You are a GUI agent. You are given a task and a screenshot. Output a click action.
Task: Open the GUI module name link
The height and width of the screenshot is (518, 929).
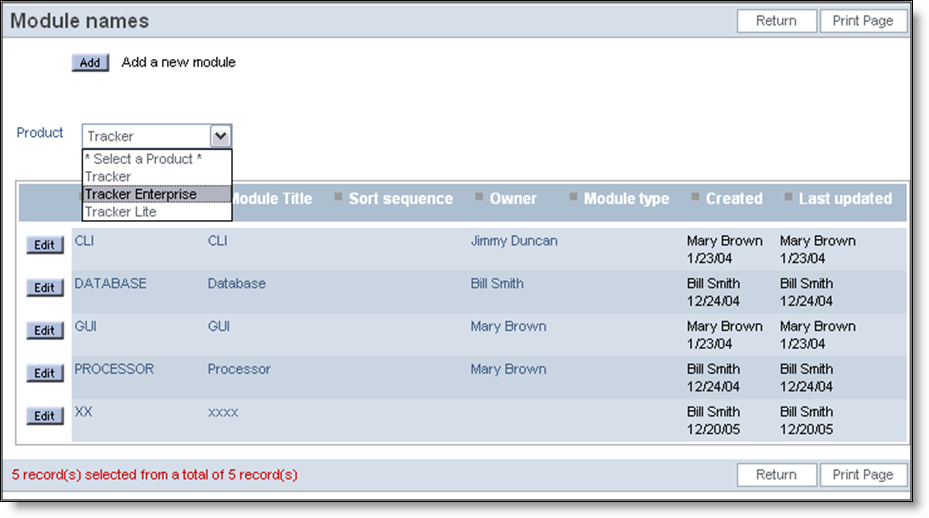pos(85,326)
